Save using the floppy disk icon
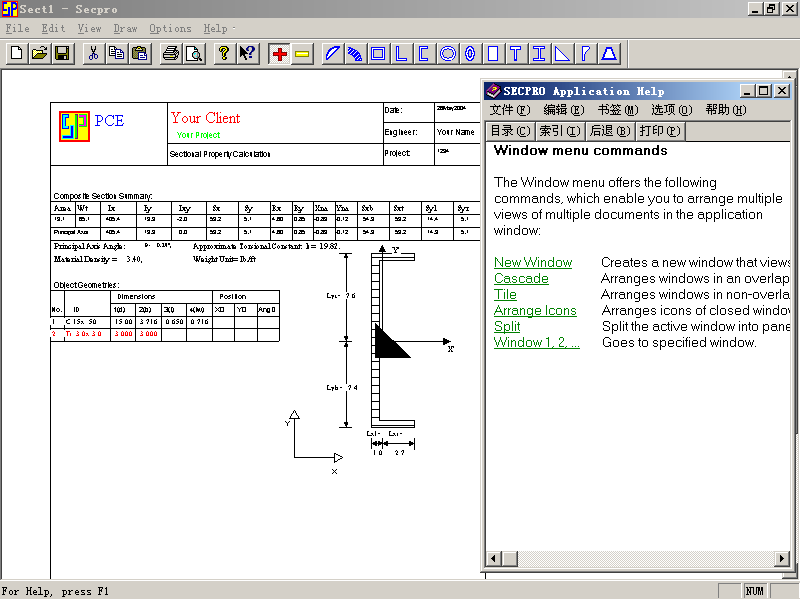Viewport: 800px width, 600px height. [62, 54]
